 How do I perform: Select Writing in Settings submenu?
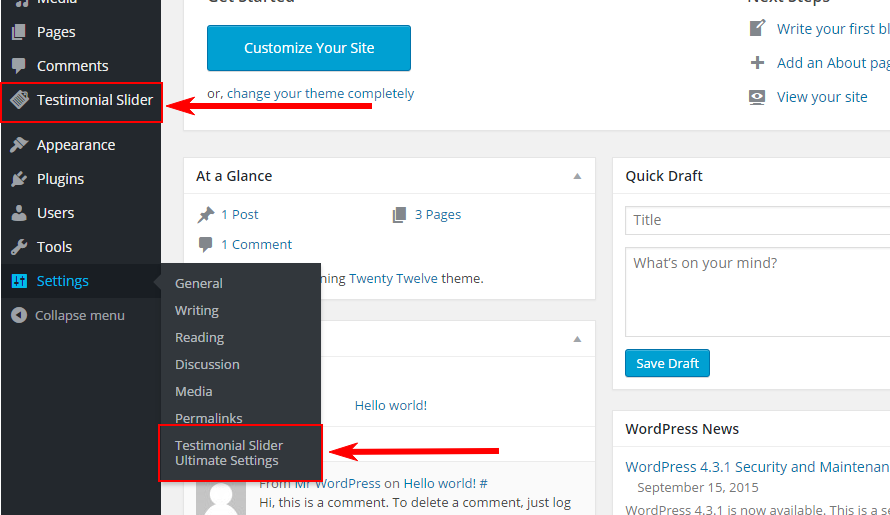[197, 311]
